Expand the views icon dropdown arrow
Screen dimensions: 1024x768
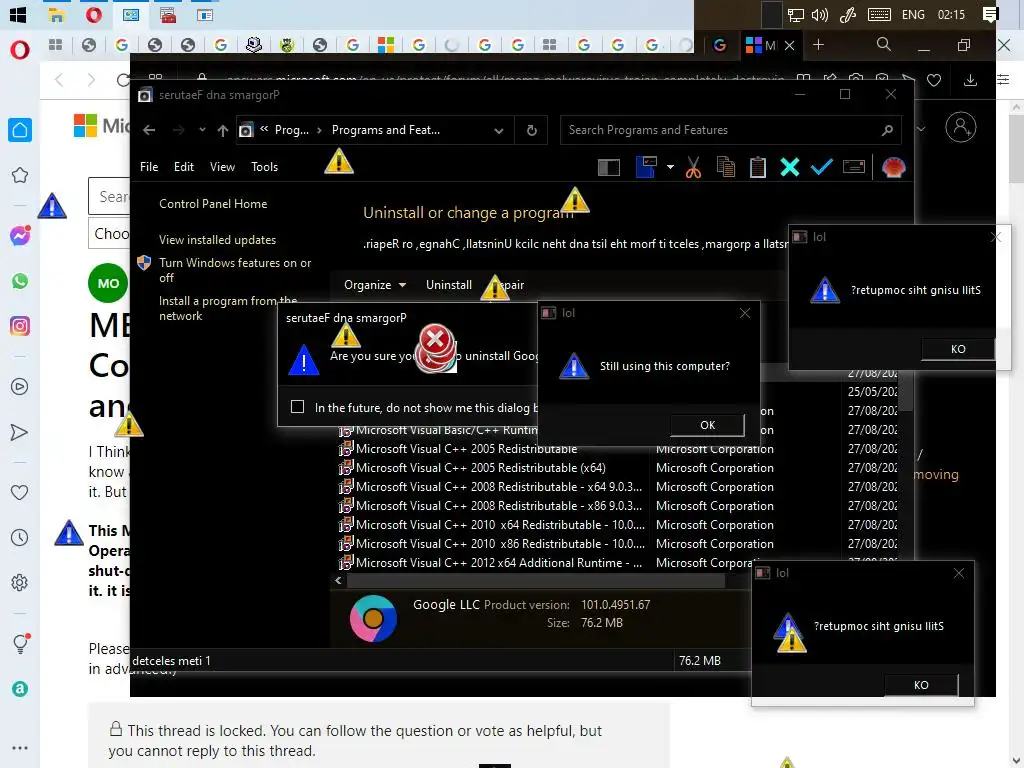(671, 167)
